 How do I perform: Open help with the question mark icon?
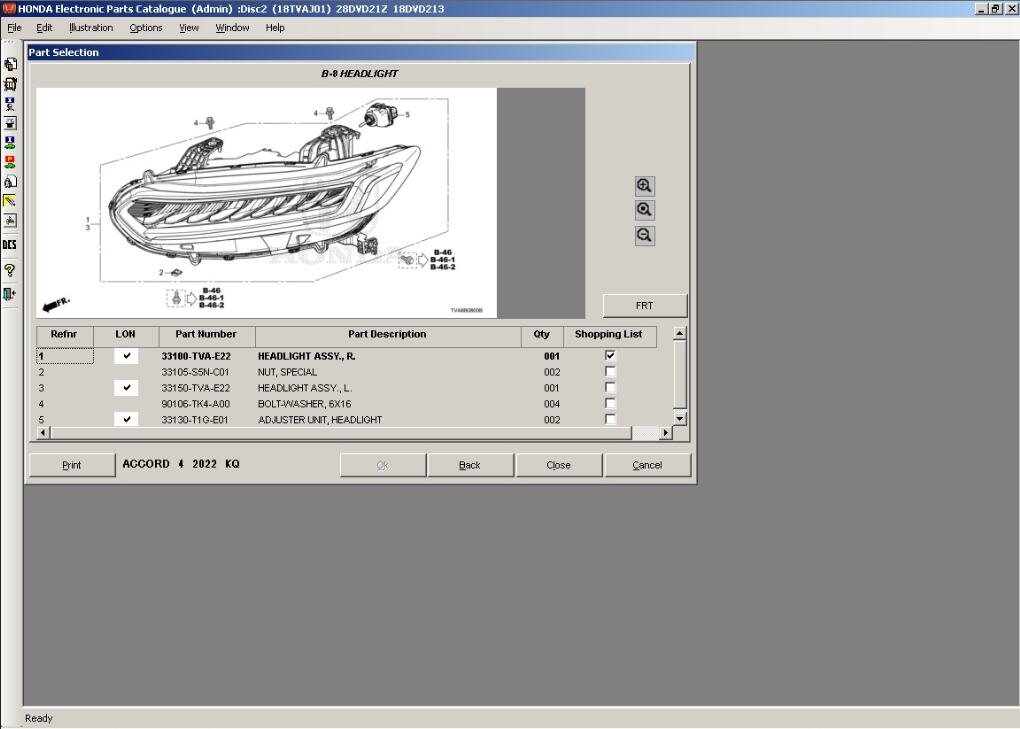point(10,271)
